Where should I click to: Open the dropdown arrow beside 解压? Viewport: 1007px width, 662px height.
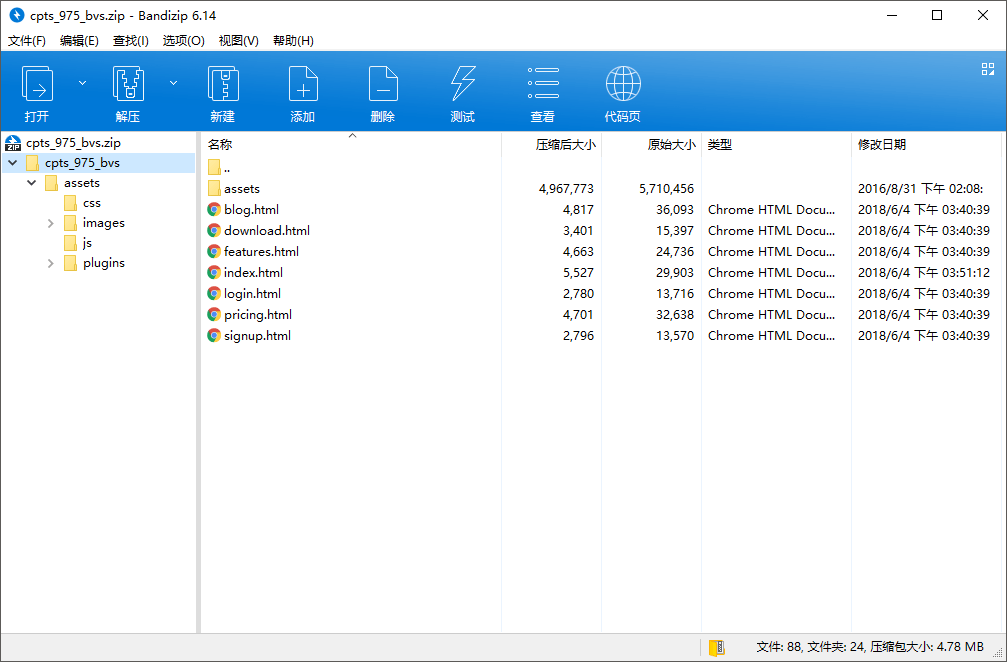click(174, 83)
